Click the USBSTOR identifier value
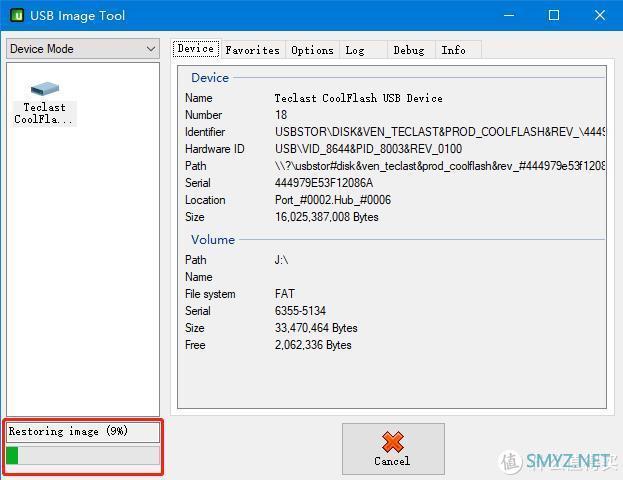The image size is (623, 480). 440,132
